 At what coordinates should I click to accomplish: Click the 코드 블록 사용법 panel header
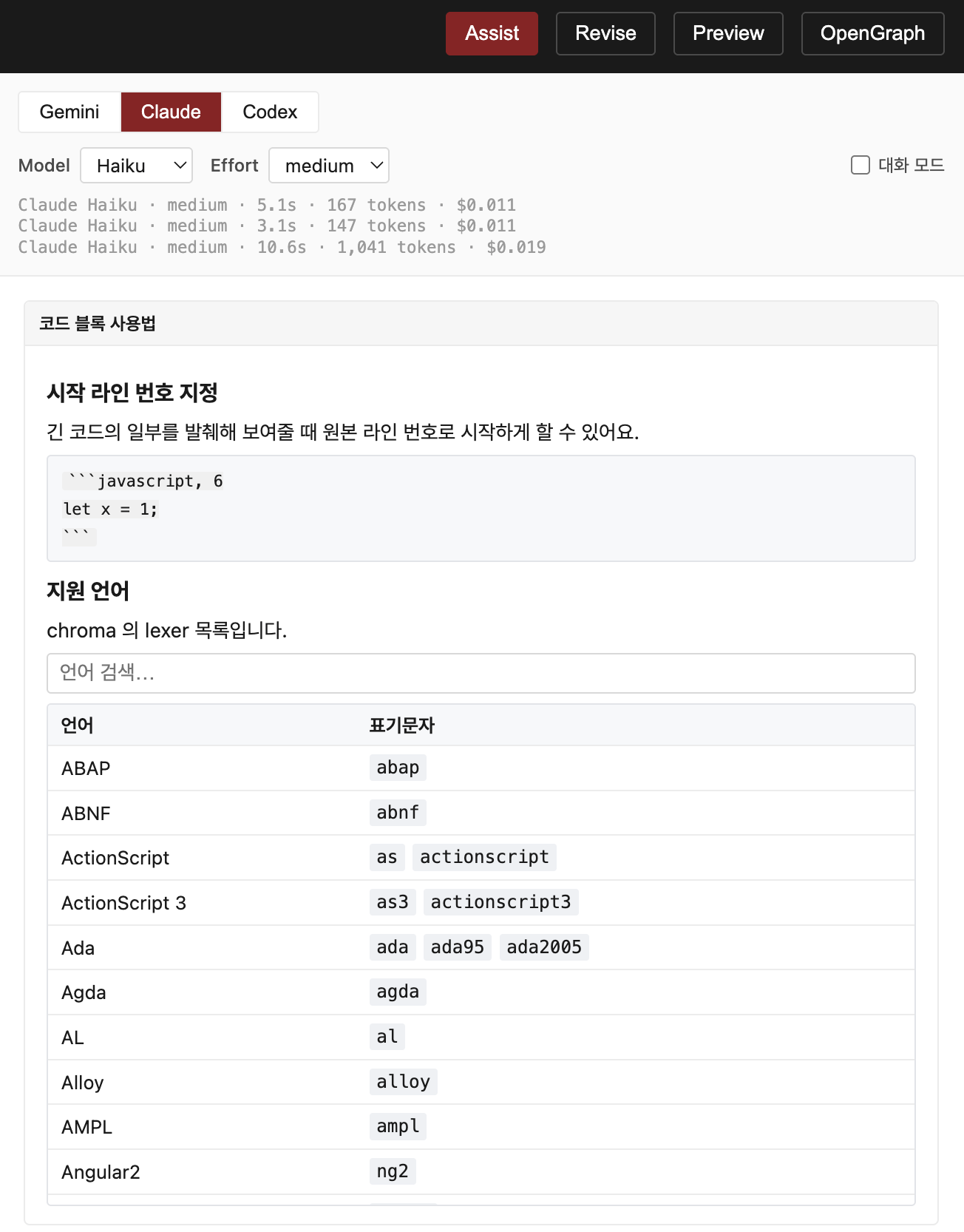point(481,323)
